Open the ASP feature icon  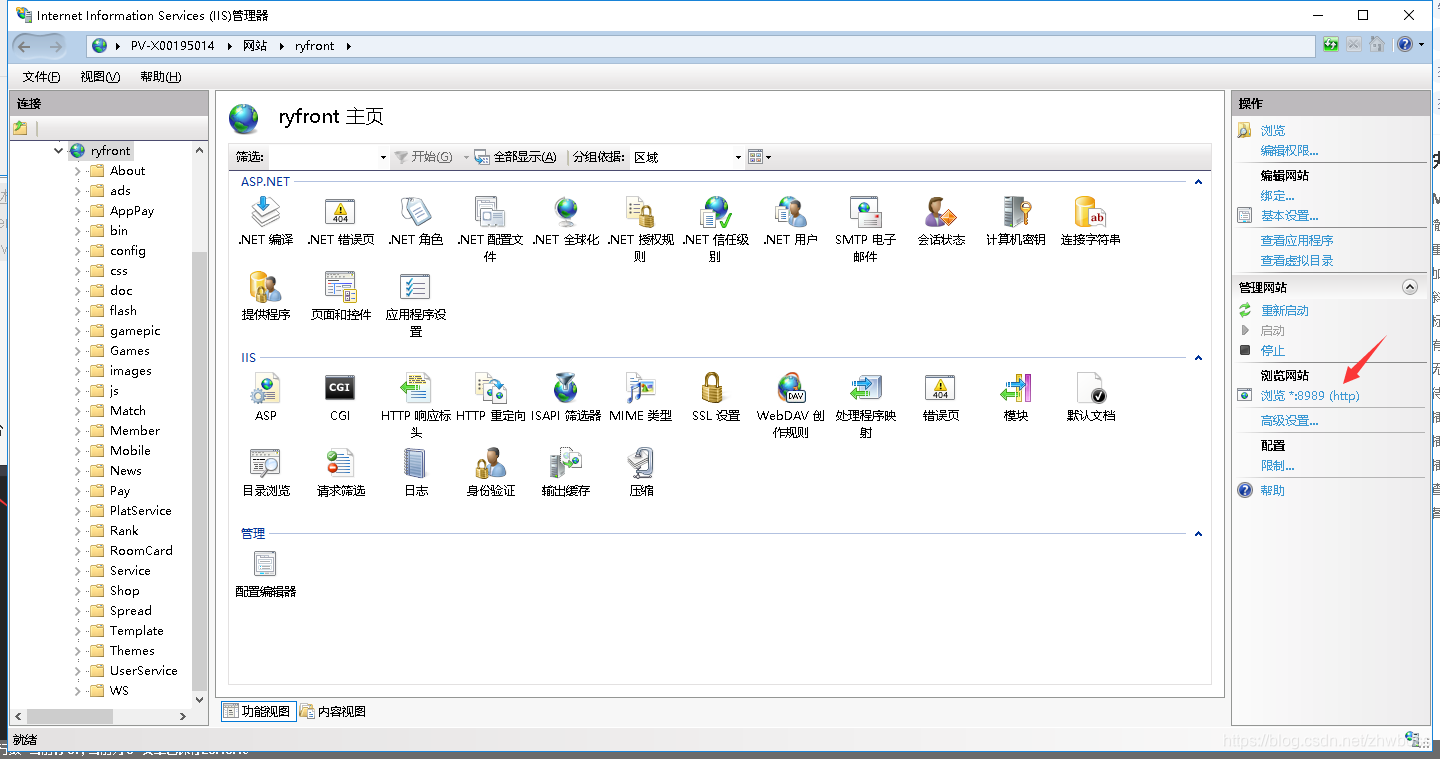coord(265,397)
